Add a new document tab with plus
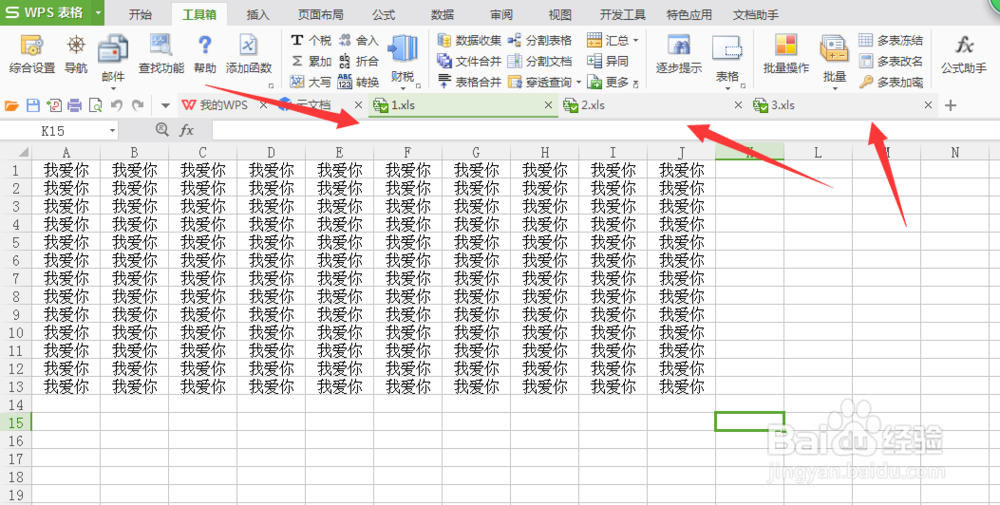The image size is (1000, 505). click(x=950, y=105)
